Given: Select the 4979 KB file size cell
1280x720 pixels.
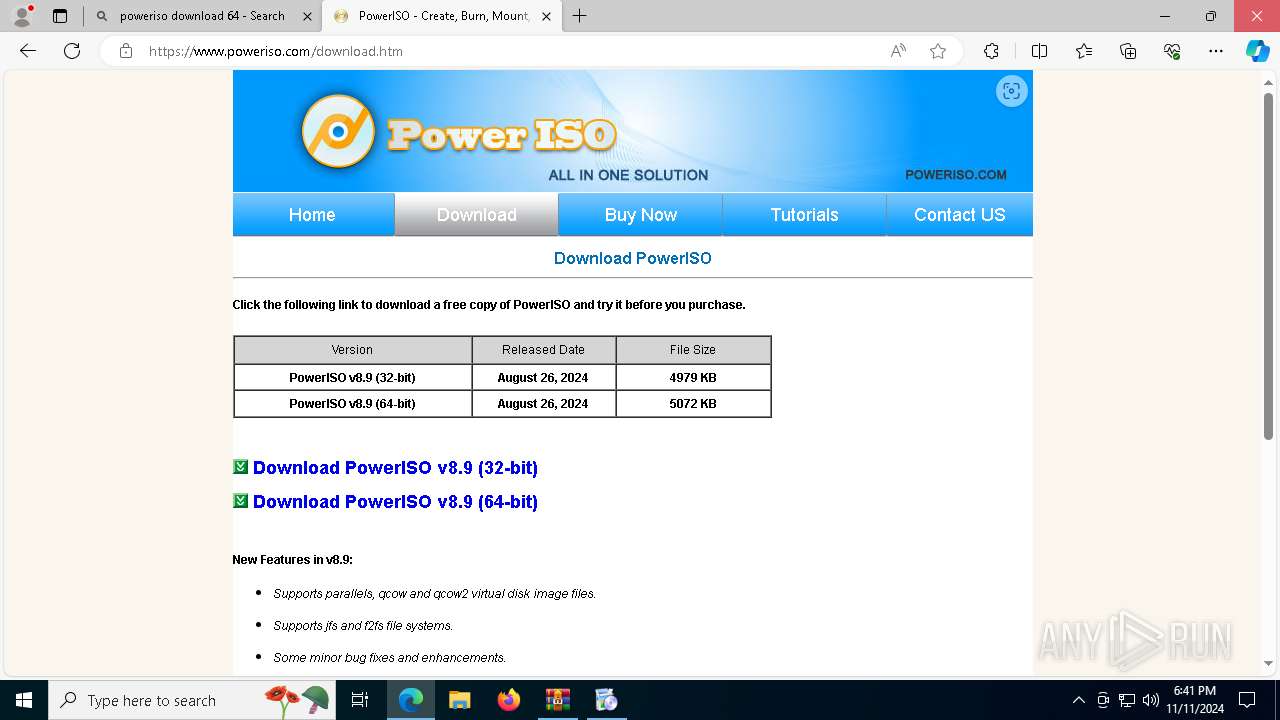Looking at the screenshot, I should coord(693,378).
